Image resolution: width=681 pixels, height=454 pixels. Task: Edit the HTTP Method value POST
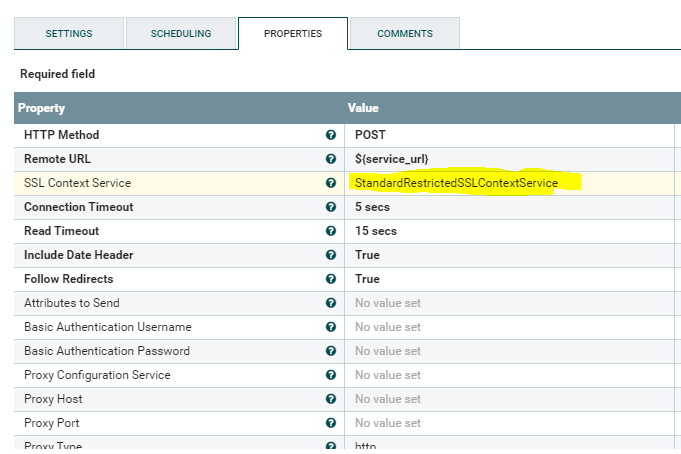(x=371, y=135)
